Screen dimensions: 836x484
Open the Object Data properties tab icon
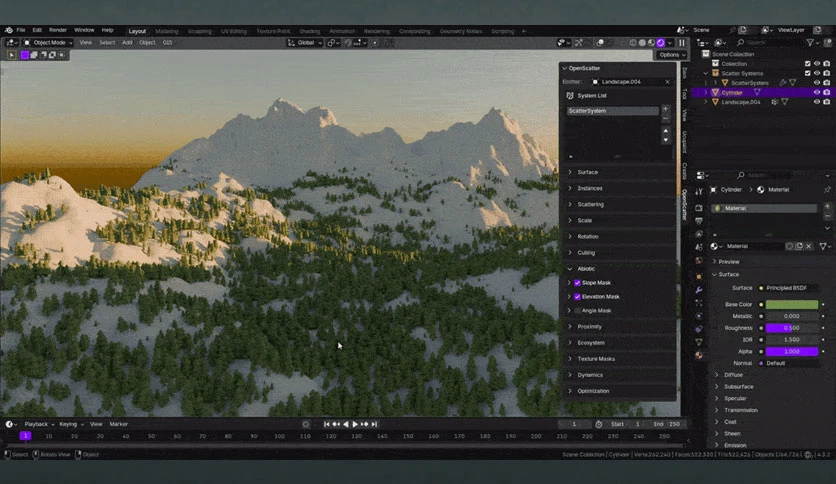click(x=699, y=342)
